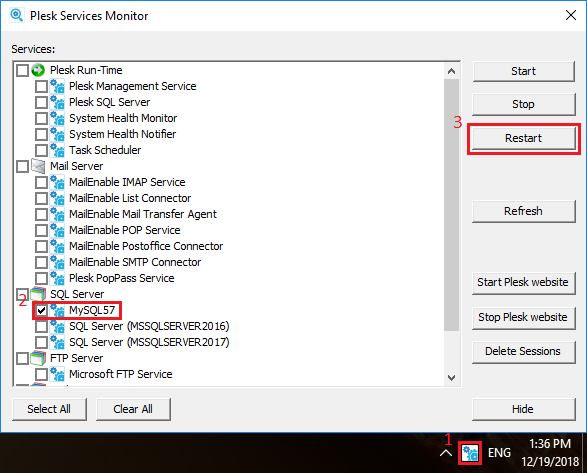The width and height of the screenshot is (587, 473).
Task: Click the System Health Notifier gear icon
Action: pyautogui.click(x=57, y=134)
